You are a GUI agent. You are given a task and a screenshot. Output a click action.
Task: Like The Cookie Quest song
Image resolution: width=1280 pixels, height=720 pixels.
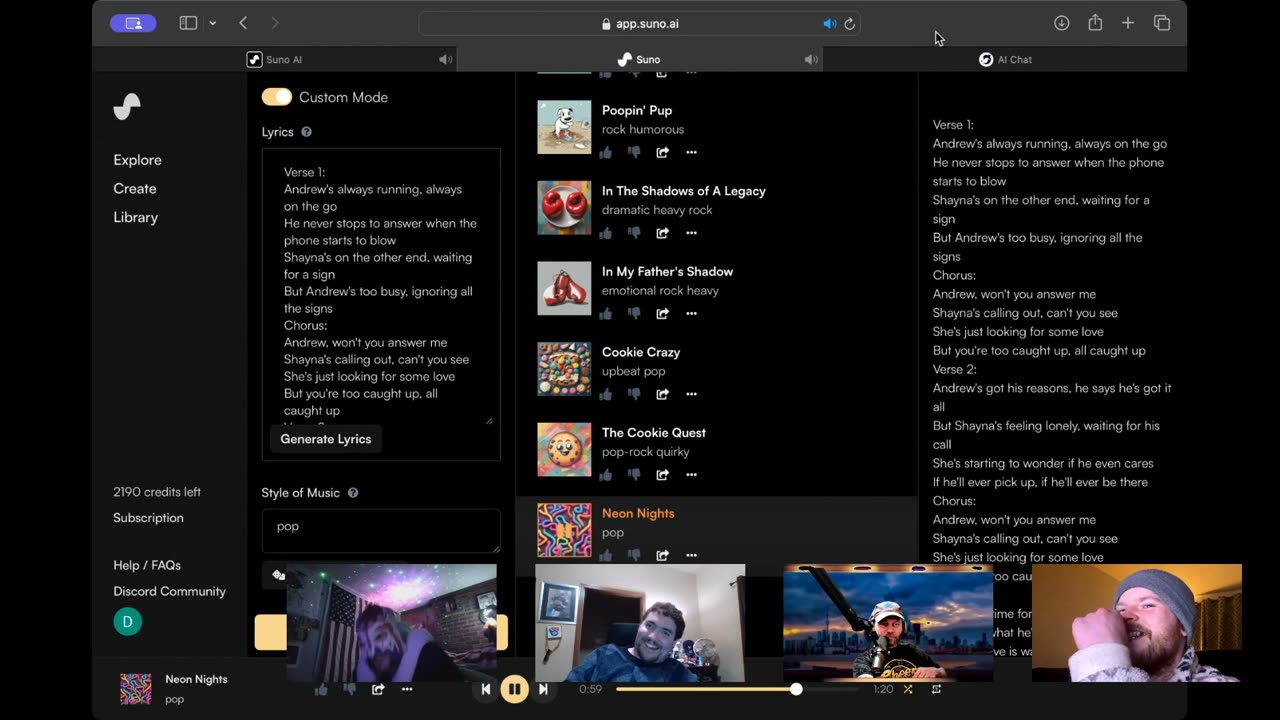(x=605, y=474)
